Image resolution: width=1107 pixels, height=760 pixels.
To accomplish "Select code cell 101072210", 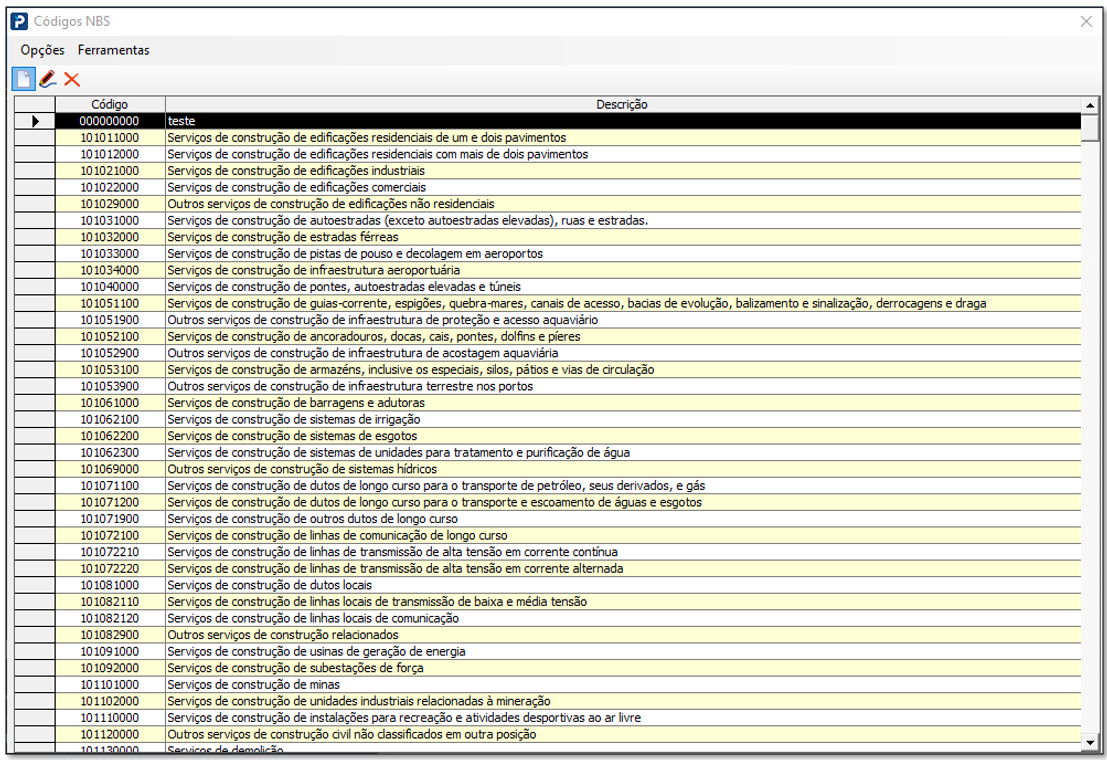I will click(x=110, y=552).
